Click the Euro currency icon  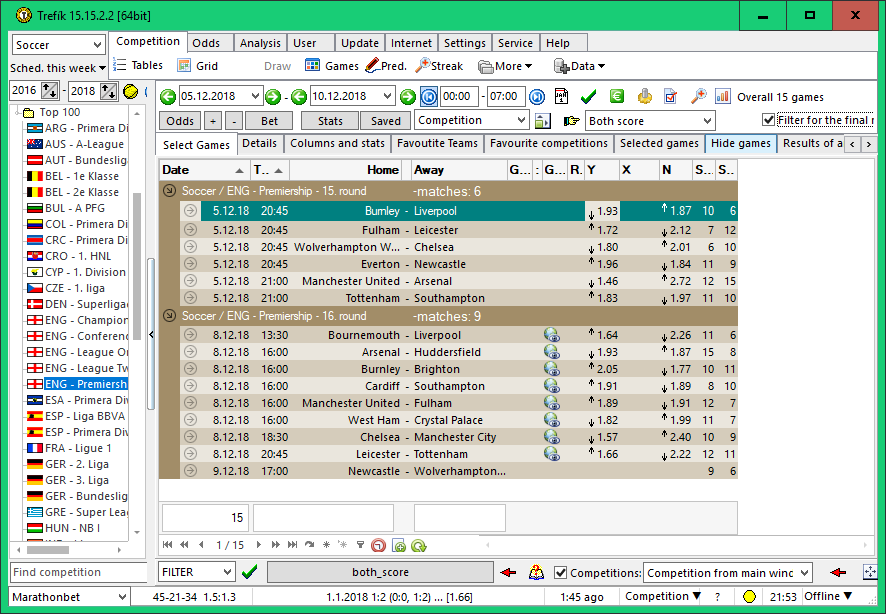tap(617, 97)
